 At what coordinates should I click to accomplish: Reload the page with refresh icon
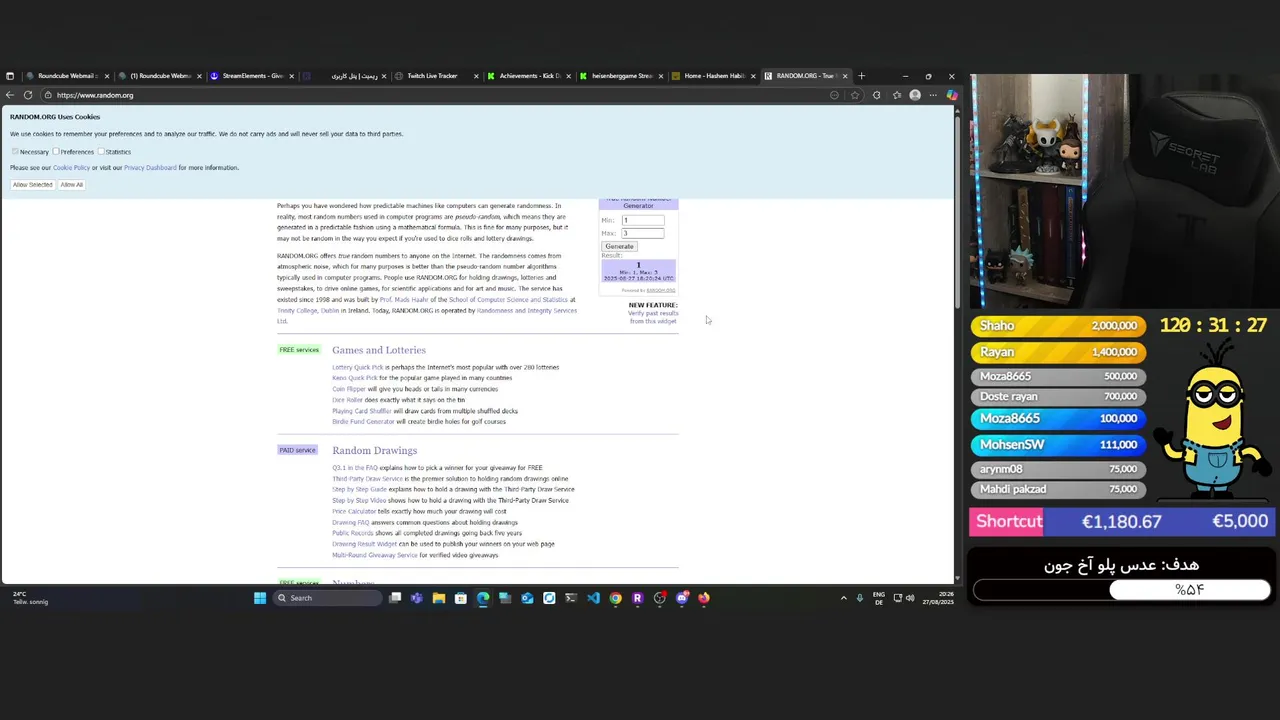28,95
